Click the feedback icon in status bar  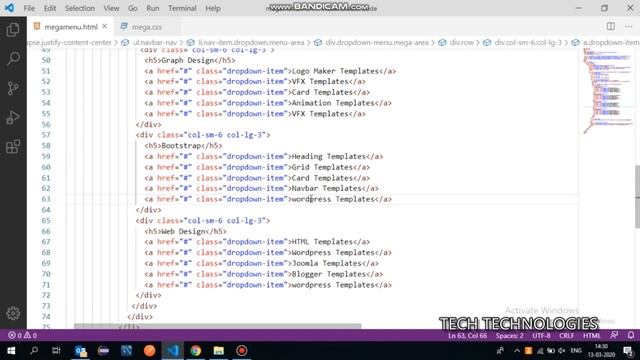[614, 336]
